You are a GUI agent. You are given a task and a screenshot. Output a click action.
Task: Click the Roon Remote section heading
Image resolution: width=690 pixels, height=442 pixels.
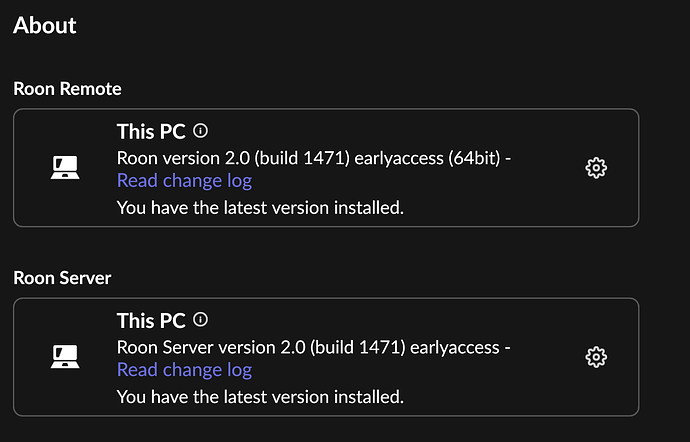pyautogui.click(x=67, y=89)
